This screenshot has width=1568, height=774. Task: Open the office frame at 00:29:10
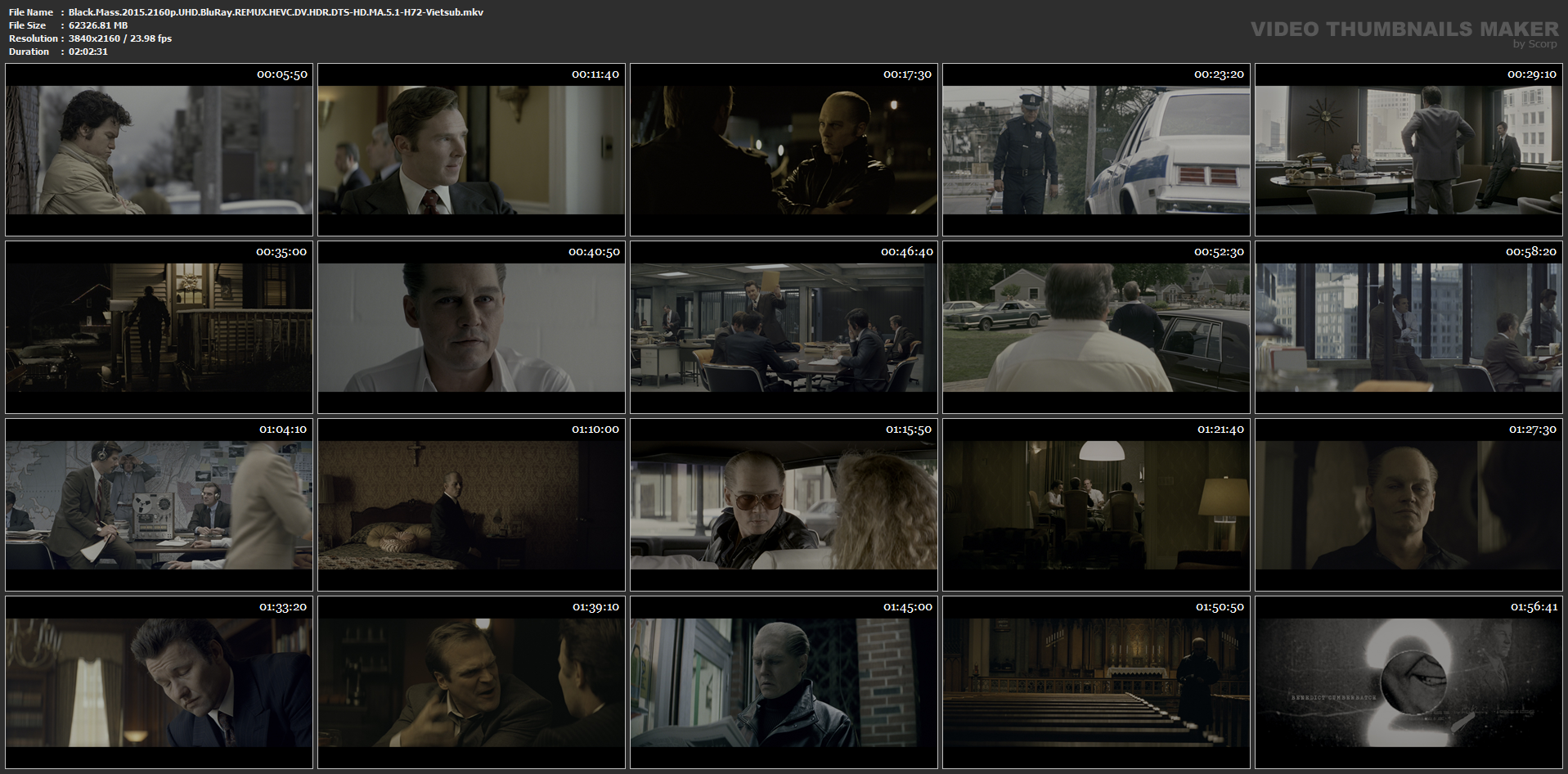tap(1409, 150)
